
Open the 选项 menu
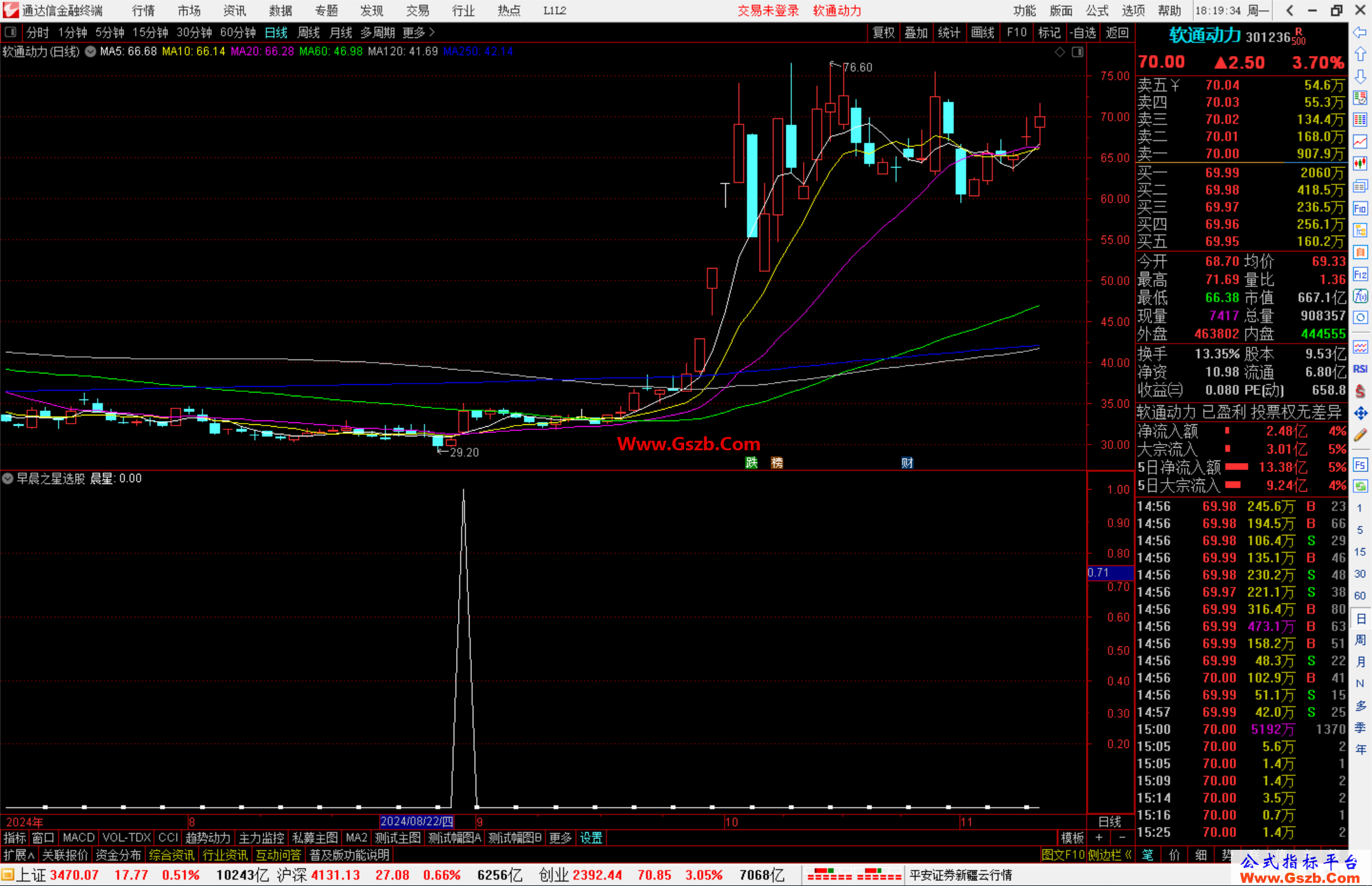[x=1134, y=11]
